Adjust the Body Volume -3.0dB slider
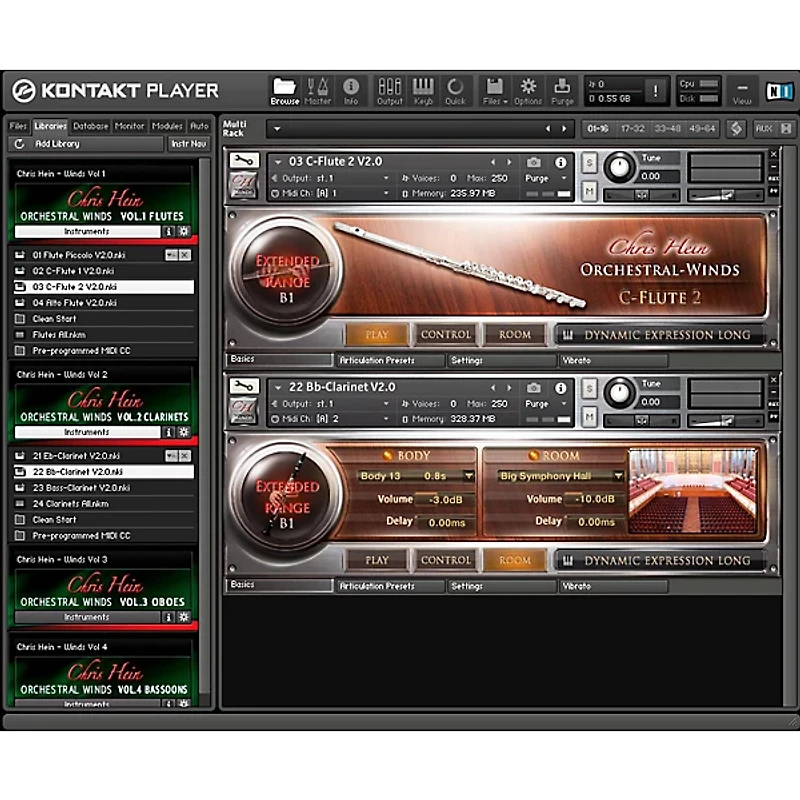 444,499
